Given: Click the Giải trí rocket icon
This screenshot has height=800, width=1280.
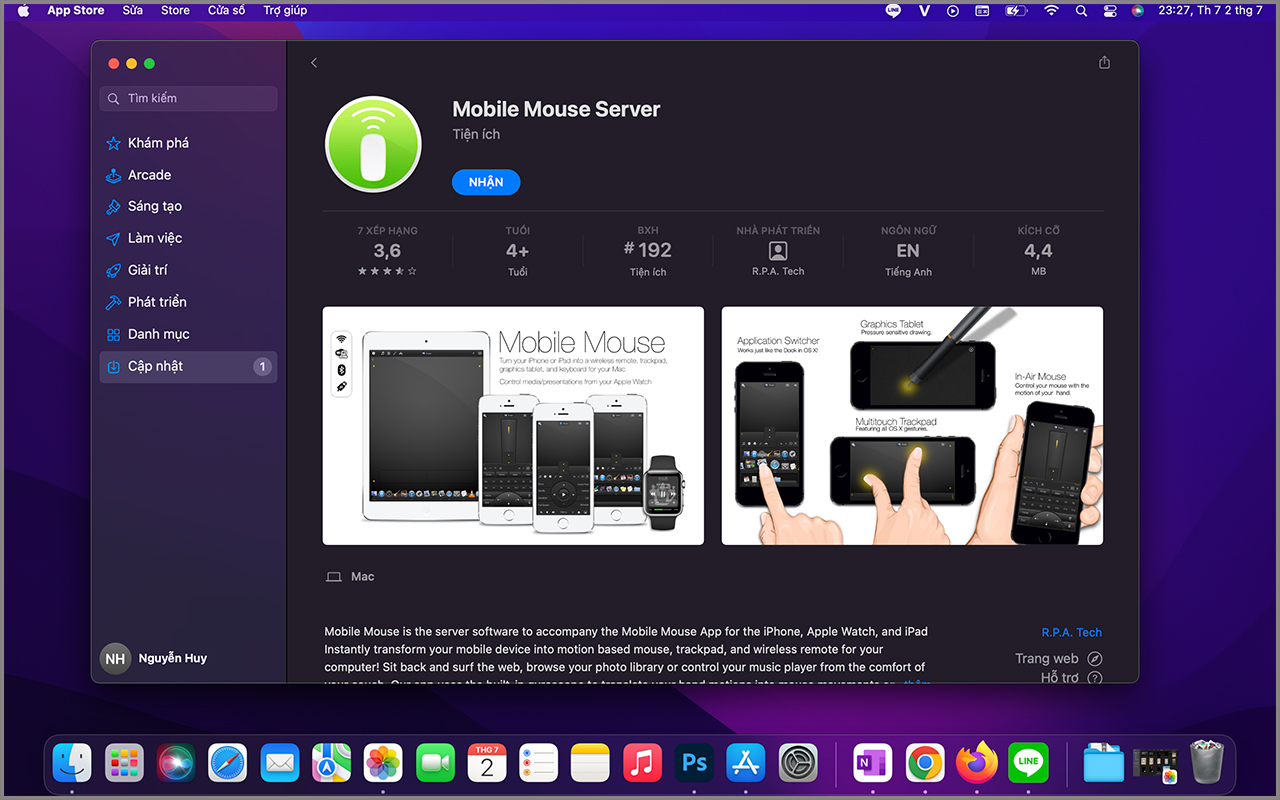Looking at the screenshot, I should 114,271.
